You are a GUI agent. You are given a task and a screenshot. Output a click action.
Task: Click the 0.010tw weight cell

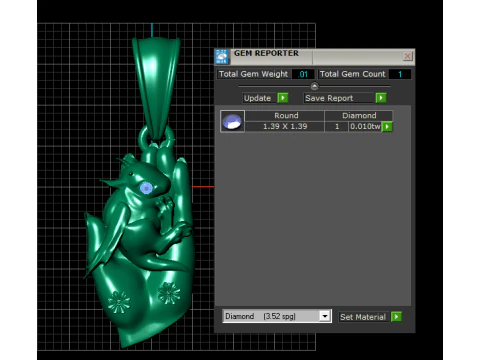click(365, 126)
